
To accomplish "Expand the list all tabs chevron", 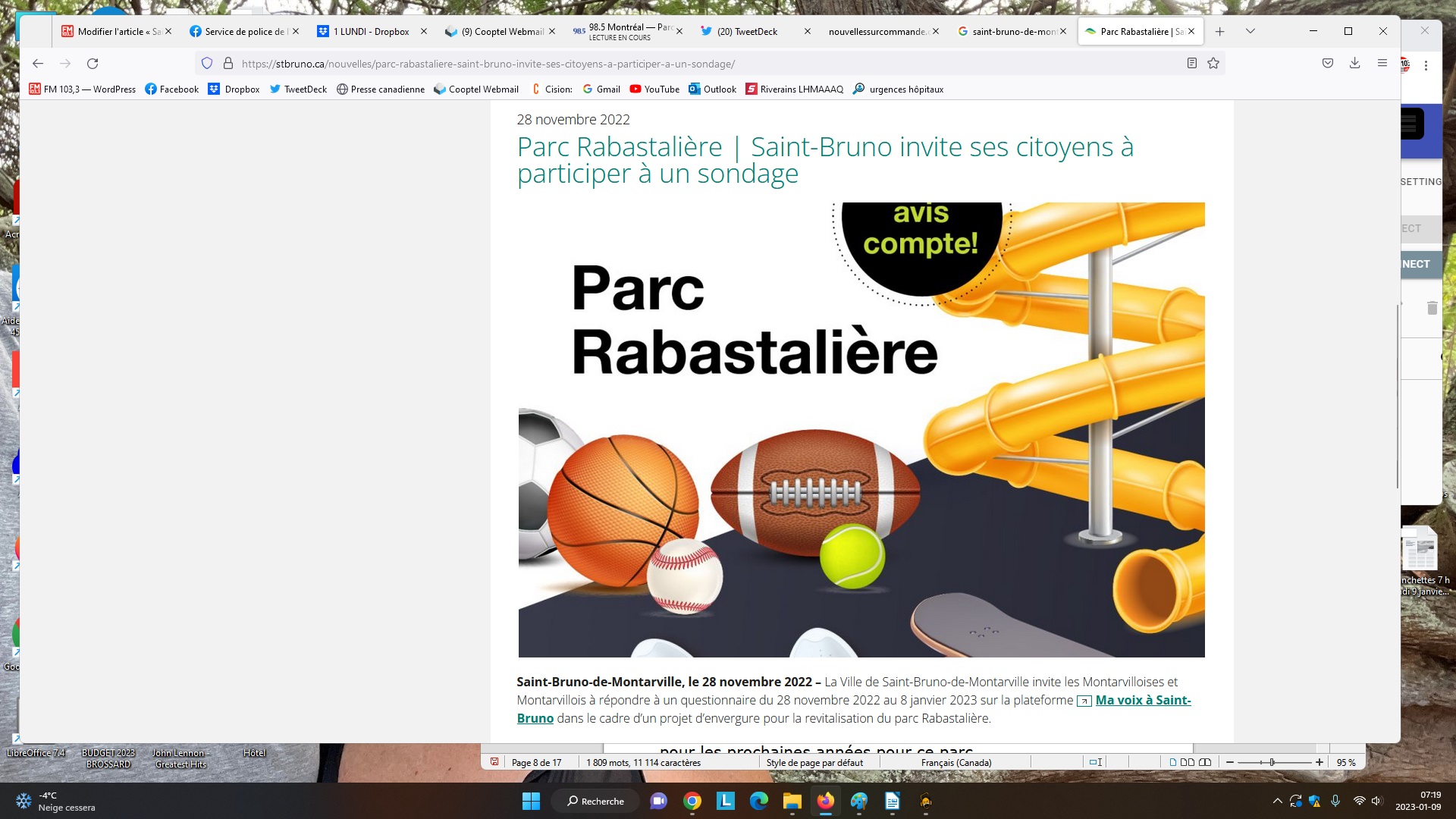I will click(x=1250, y=31).
